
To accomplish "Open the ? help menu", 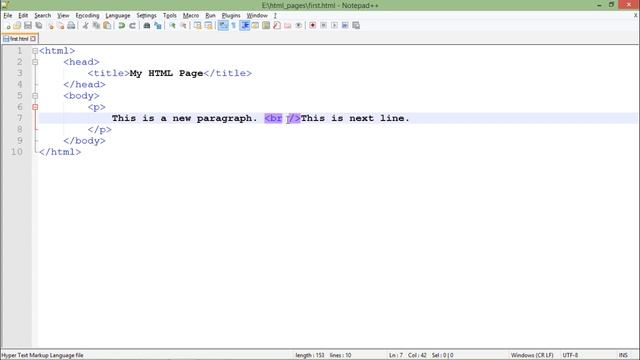I will 275,16.
